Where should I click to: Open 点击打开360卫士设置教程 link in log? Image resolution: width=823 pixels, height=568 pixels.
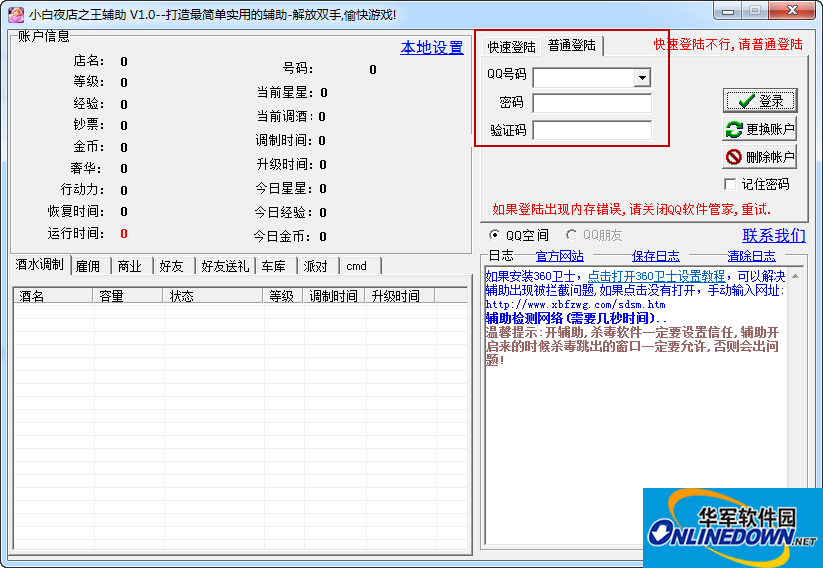point(656,276)
